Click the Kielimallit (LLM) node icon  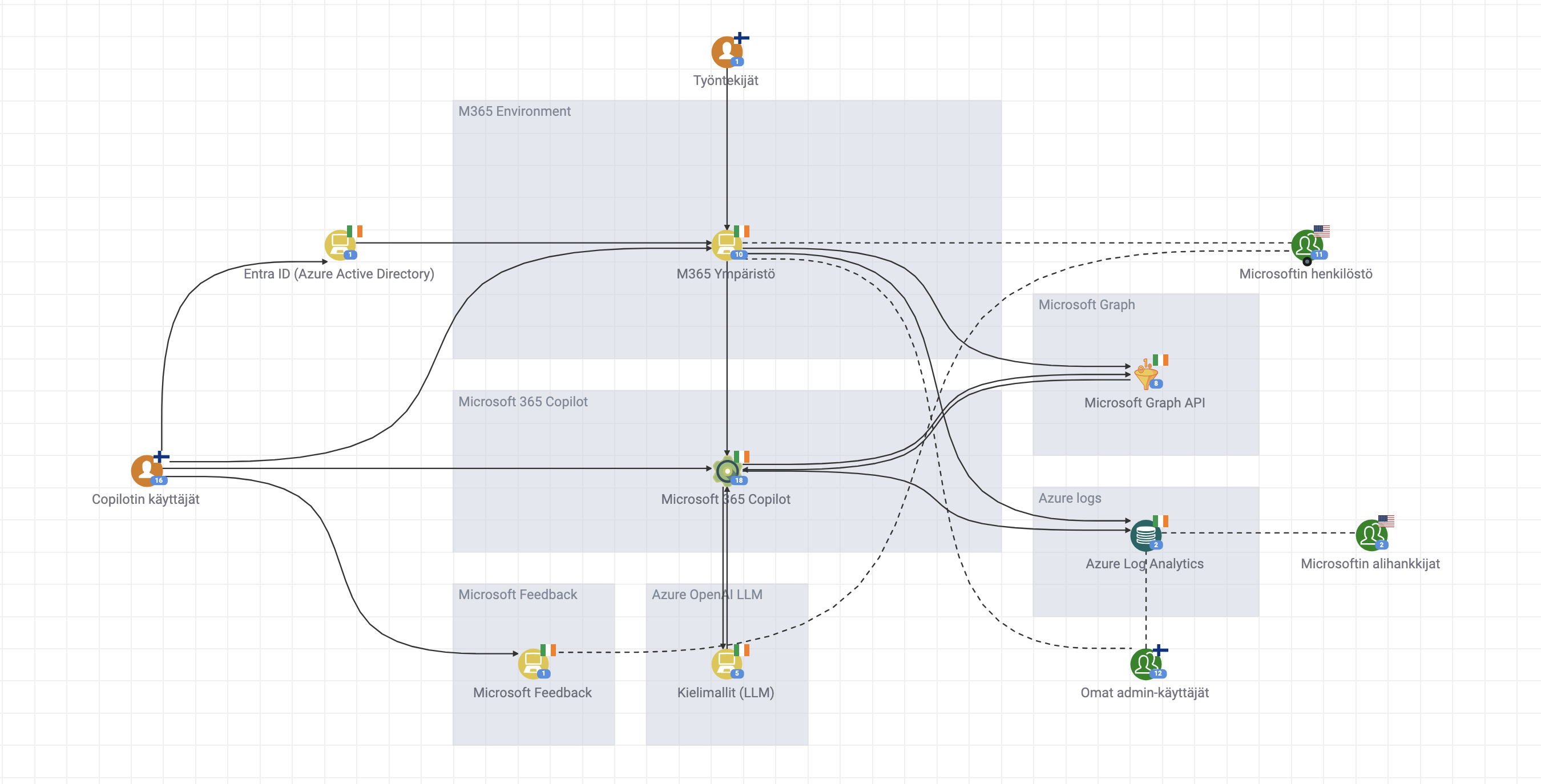tap(725, 663)
